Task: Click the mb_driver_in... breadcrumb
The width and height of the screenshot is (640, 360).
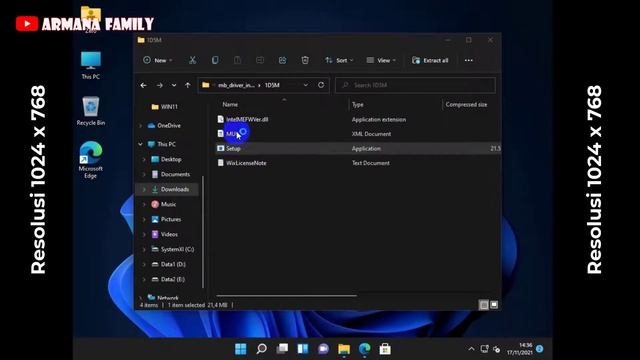Action: [x=236, y=85]
